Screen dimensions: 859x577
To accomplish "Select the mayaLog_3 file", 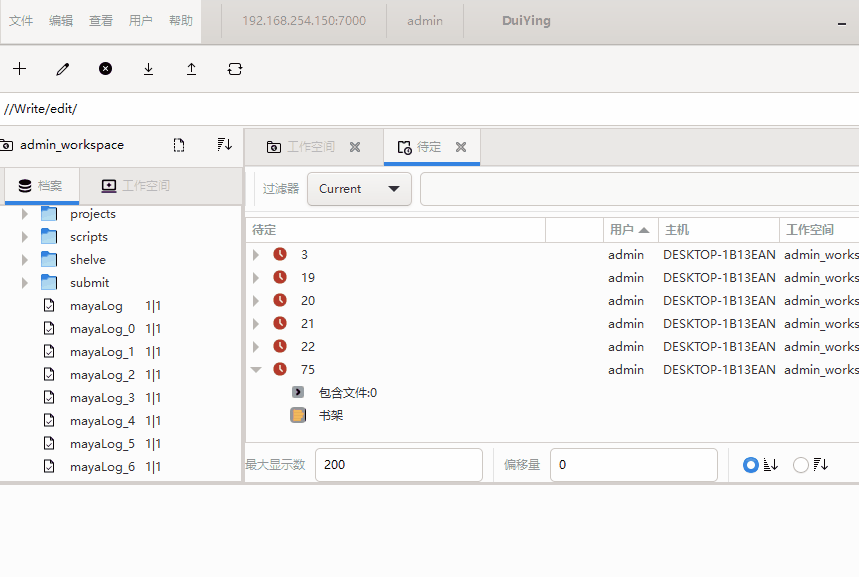I will (102, 398).
